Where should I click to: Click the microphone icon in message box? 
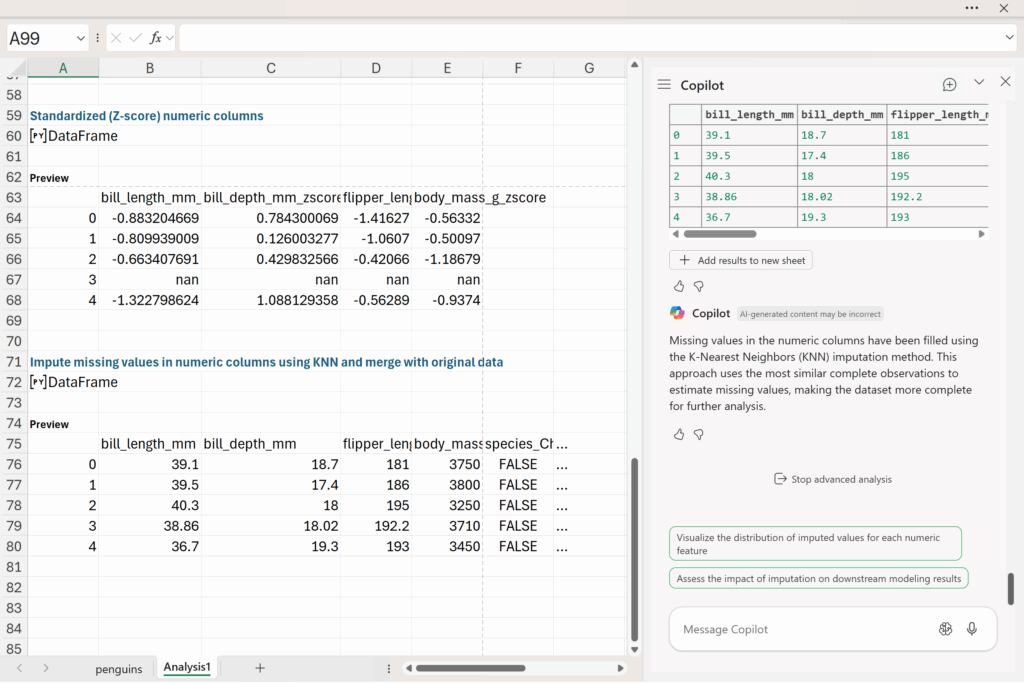pos(972,629)
